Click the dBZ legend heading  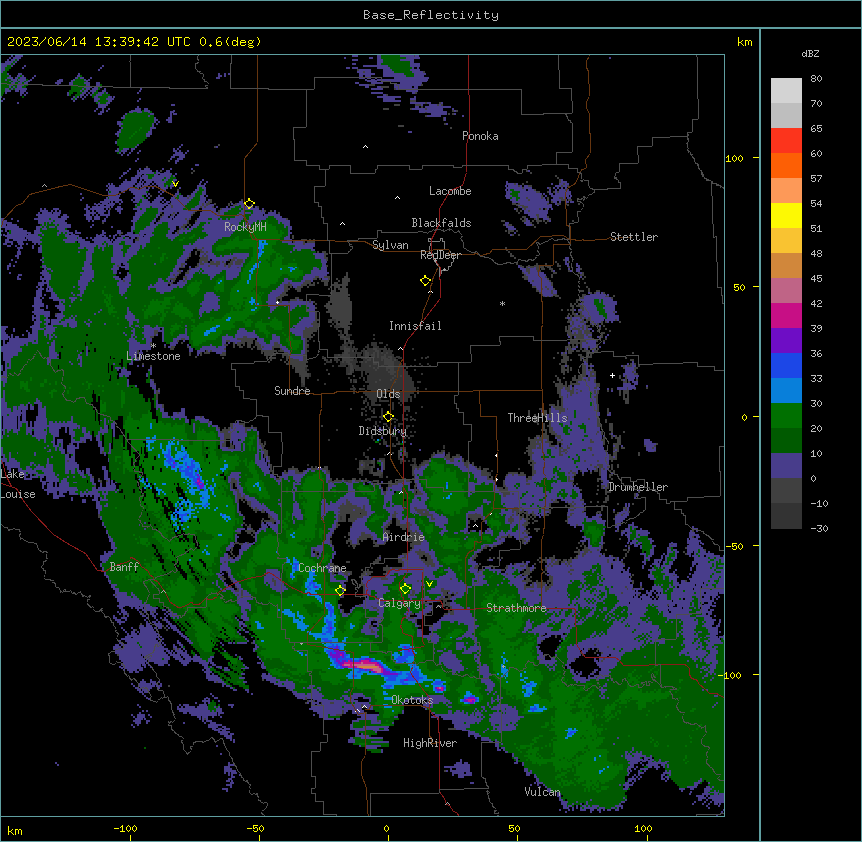click(810, 54)
